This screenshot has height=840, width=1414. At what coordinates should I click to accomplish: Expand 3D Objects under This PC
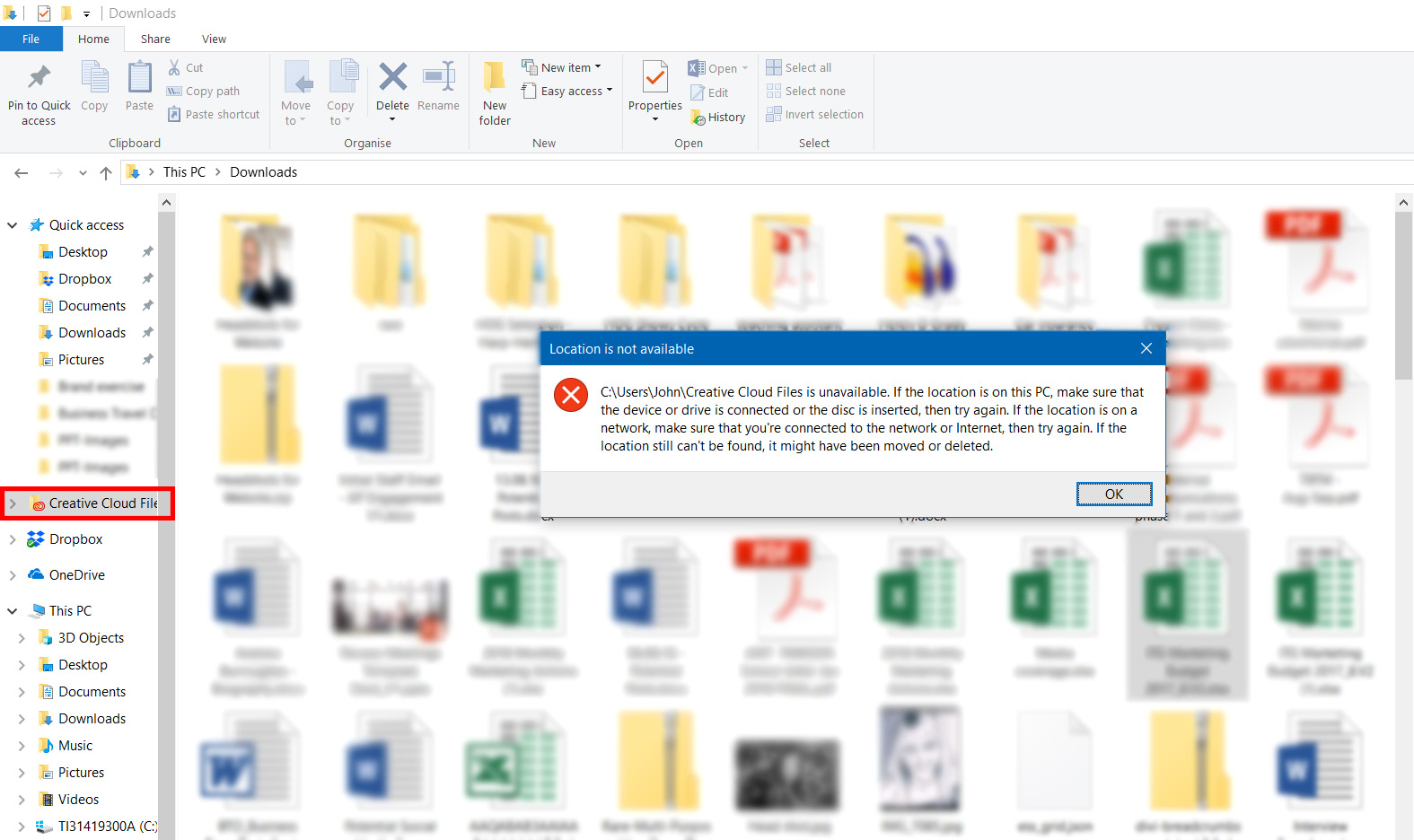point(22,638)
